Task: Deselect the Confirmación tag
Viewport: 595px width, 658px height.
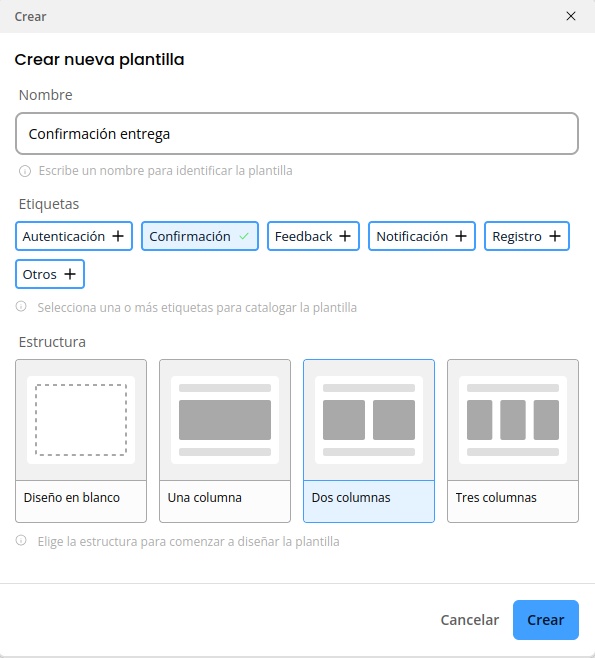Action: click(200, 236)
